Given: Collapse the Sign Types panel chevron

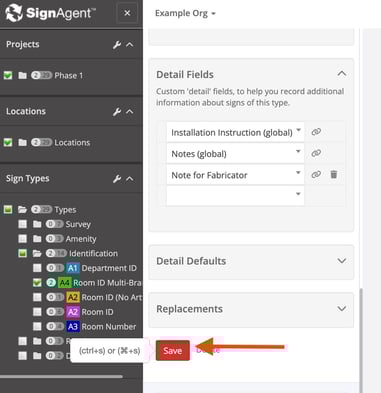Looking at the screenshot, I should (130, 179).
